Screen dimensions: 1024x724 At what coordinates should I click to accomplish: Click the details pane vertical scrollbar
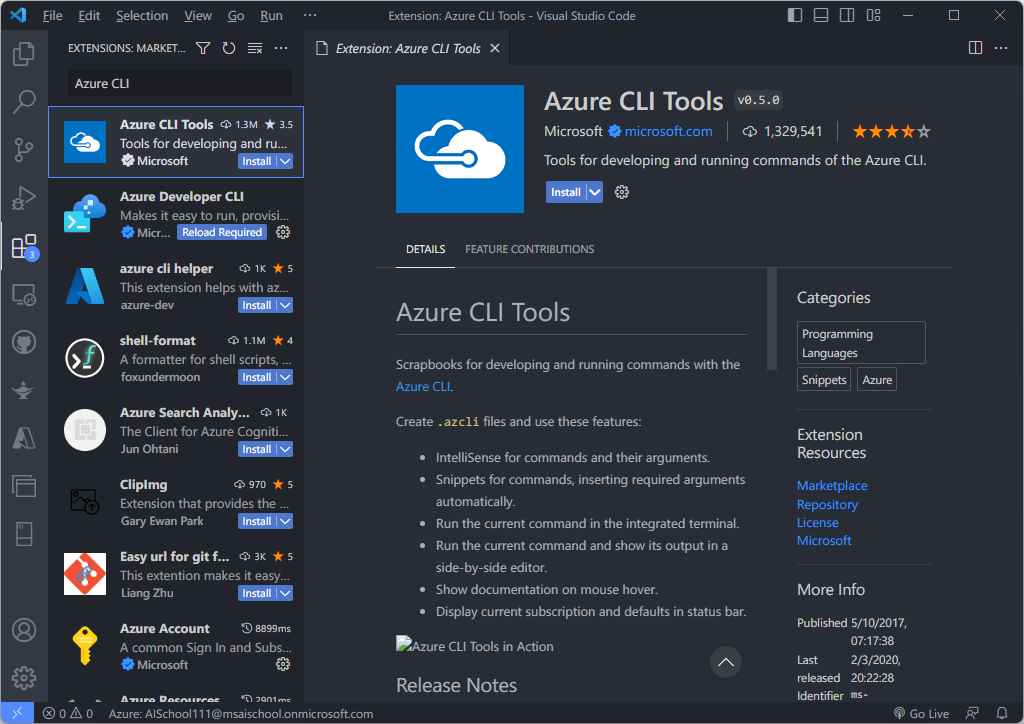point(772,319)
